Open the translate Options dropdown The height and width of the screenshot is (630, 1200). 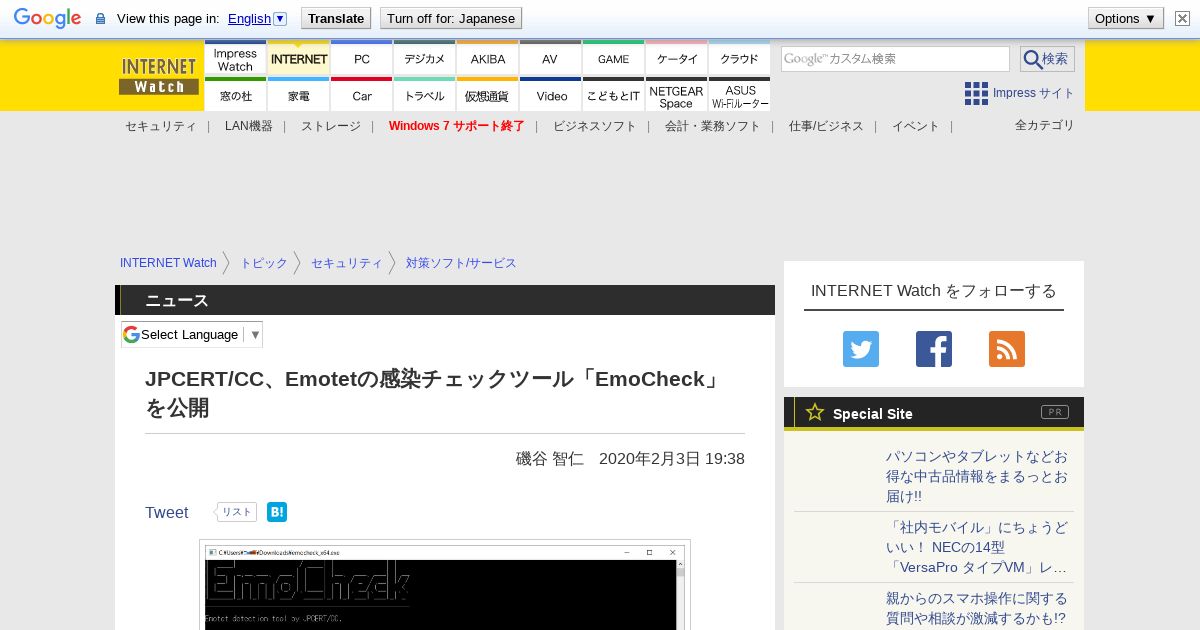coord(1126,18)
